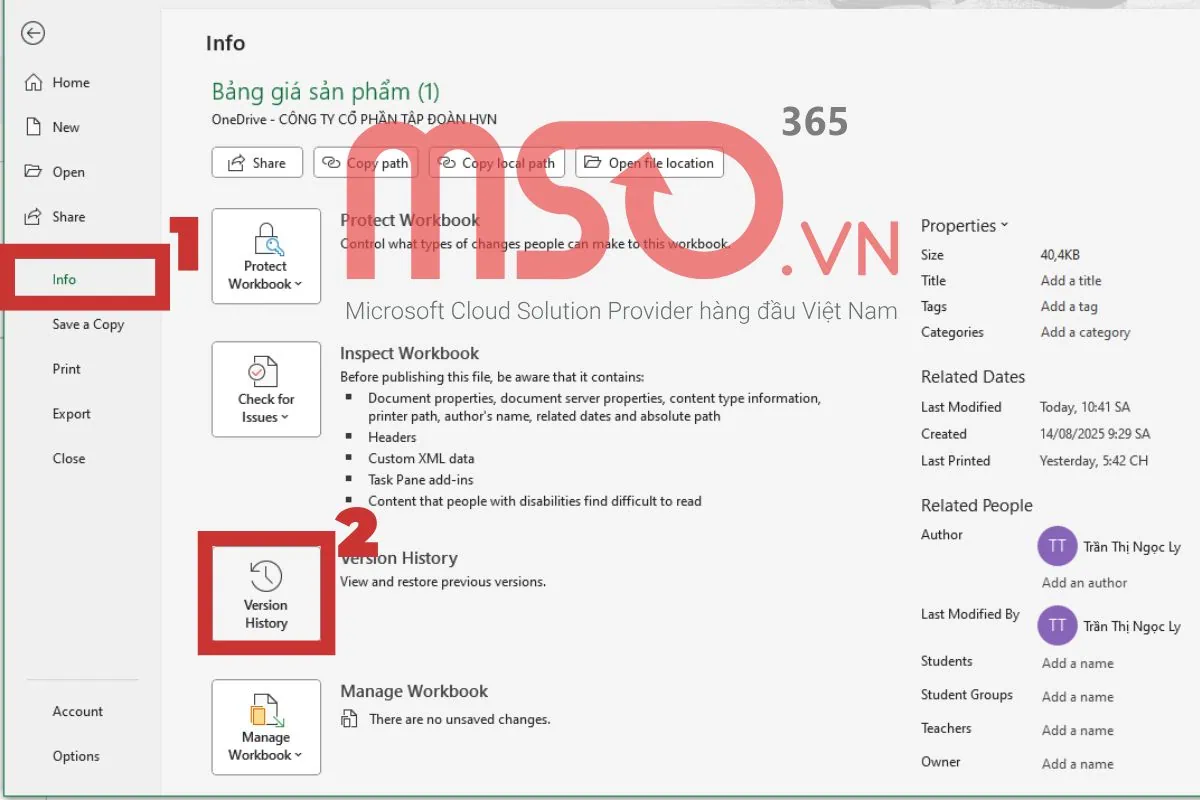Screen dimensions: 1200x800
Task: Click the Last Modified By avatar
Action: [1057, 626]
